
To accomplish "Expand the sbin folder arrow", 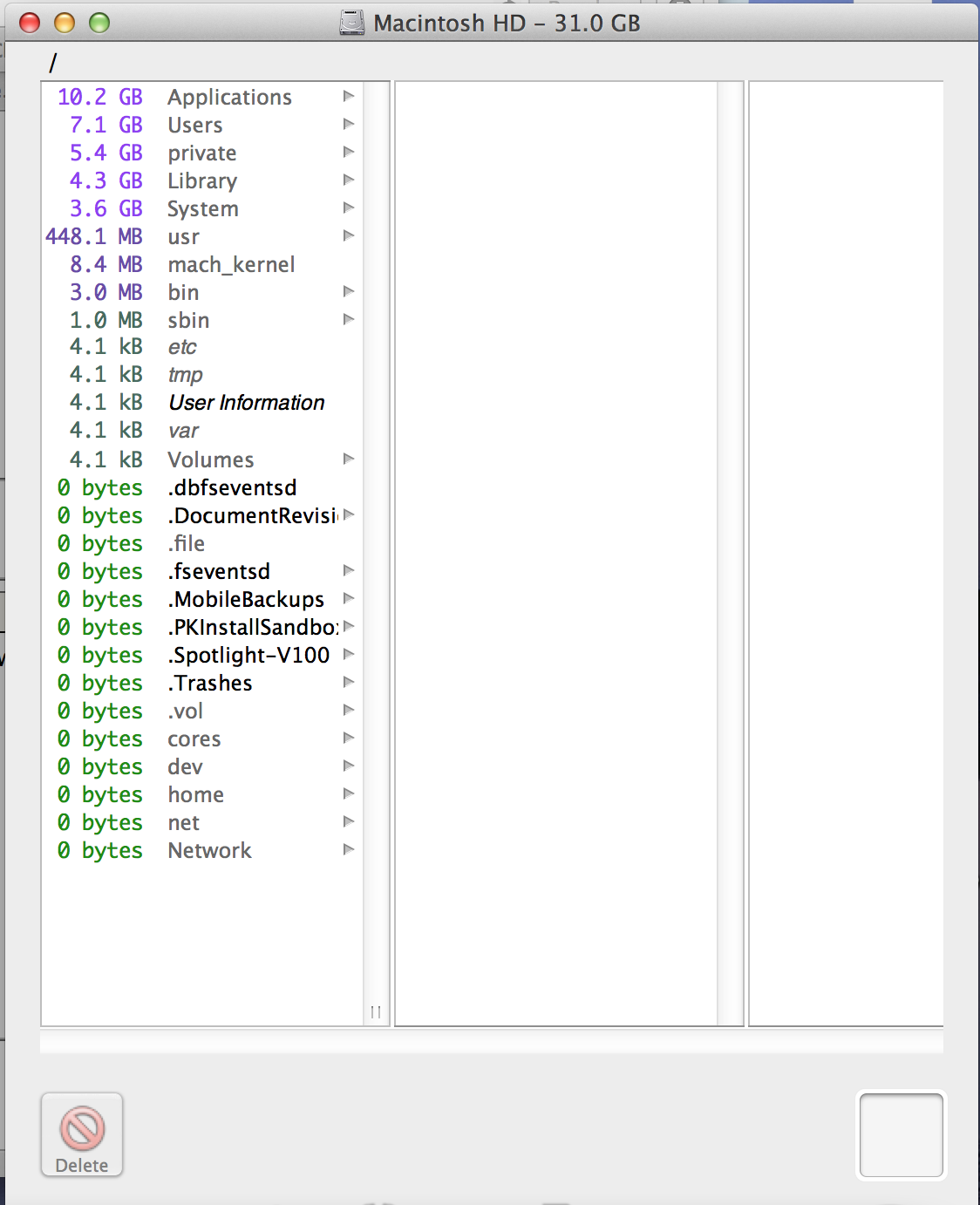I will click(349, 319).
